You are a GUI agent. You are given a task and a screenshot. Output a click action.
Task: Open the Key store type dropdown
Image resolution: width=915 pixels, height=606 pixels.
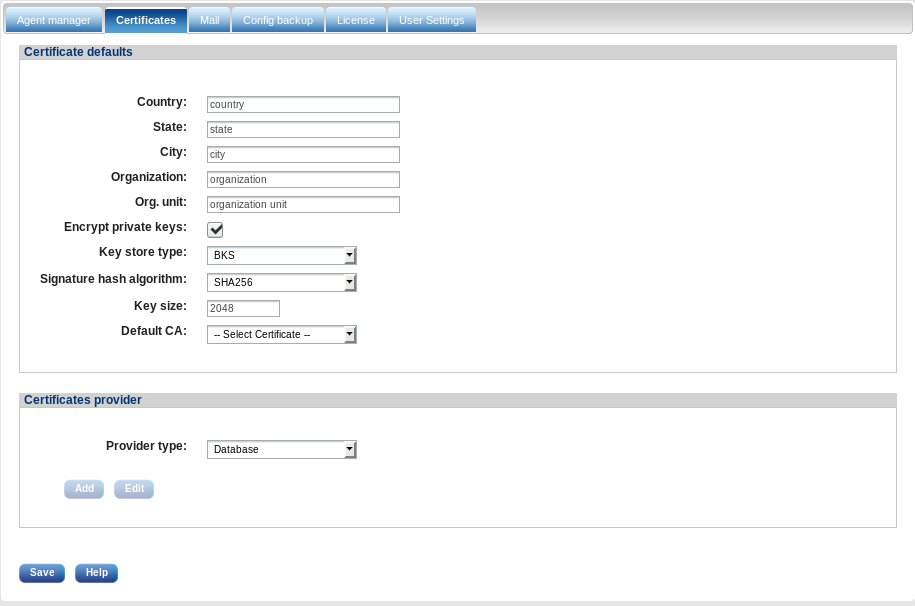(282, 255)
